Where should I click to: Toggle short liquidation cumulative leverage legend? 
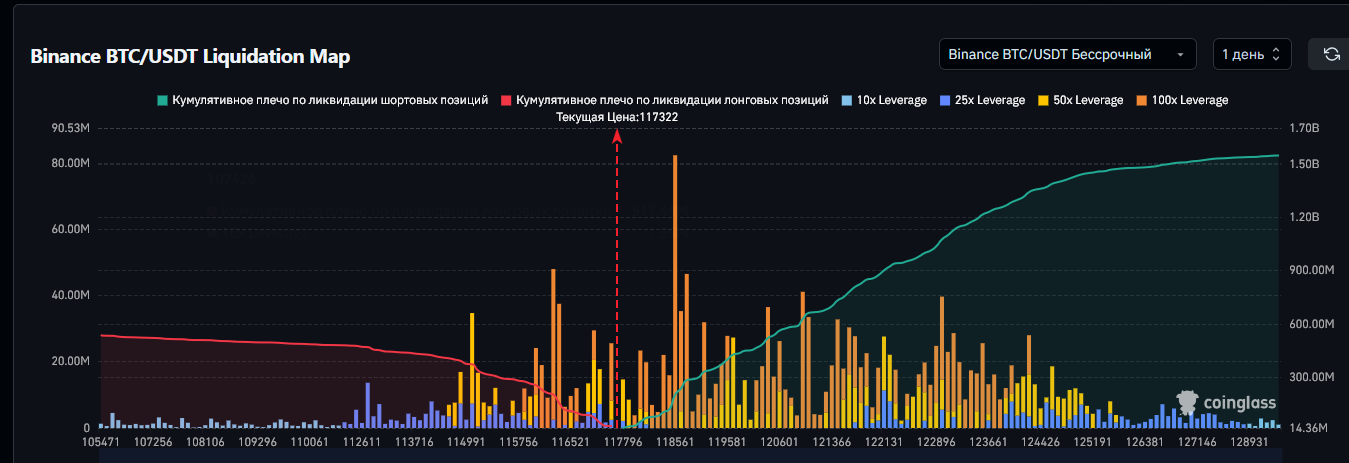pos(322,100)
